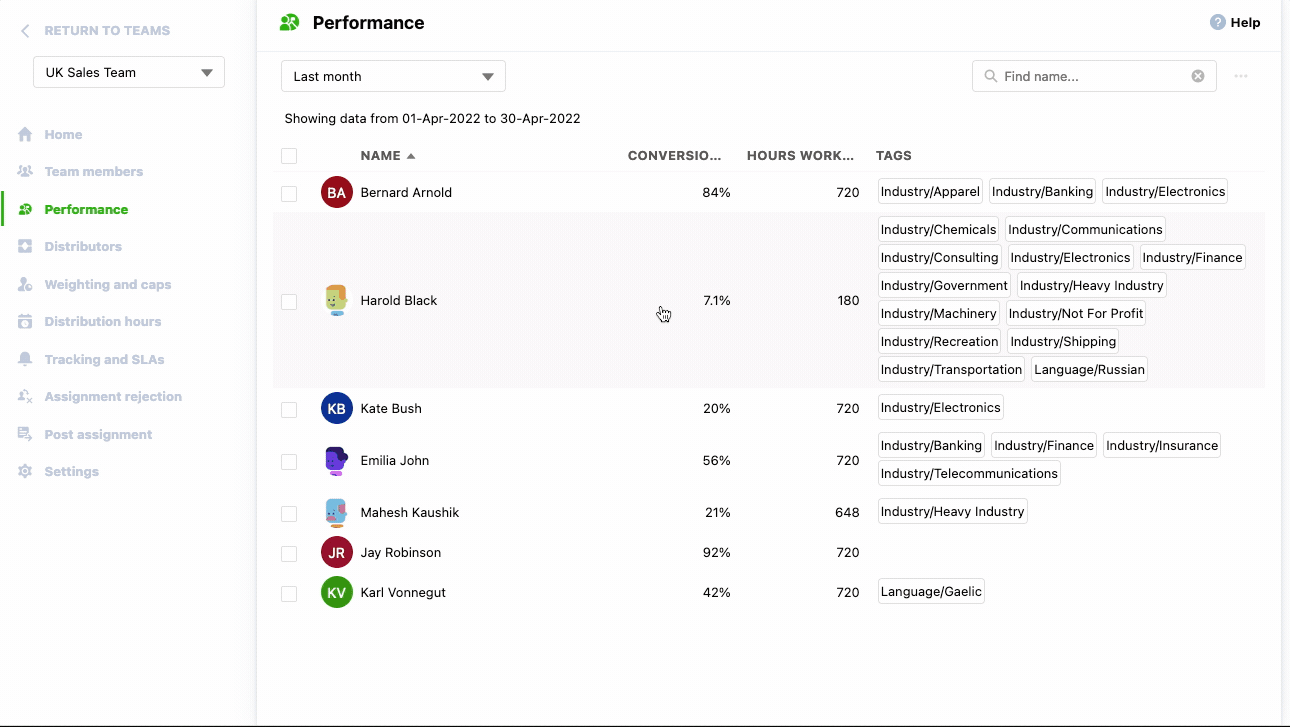Click the Find name search input
Screen dimensions: 1290x727
click(x=1094, y=76)
